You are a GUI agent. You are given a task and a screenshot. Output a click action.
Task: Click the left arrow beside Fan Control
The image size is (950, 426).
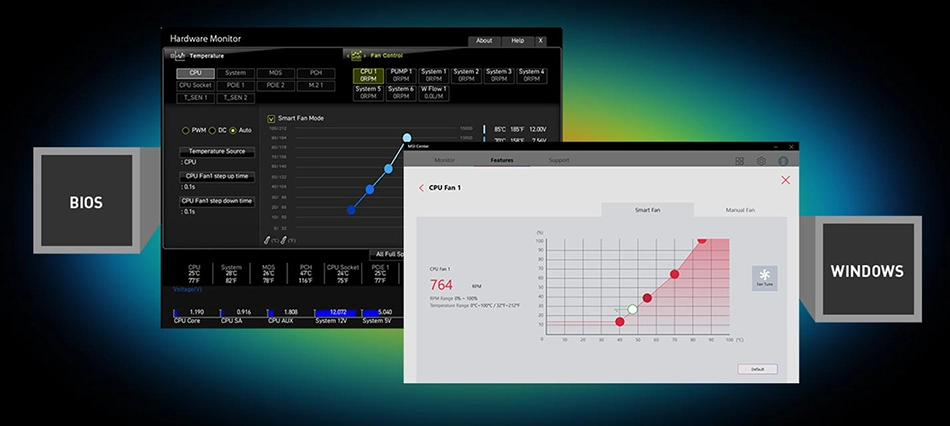pos(347,56)
